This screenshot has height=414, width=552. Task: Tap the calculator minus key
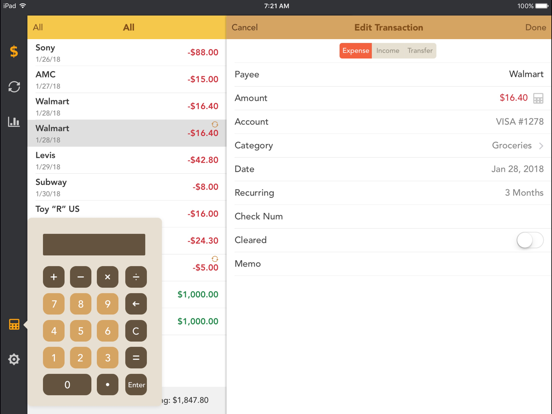click(81, 277)
